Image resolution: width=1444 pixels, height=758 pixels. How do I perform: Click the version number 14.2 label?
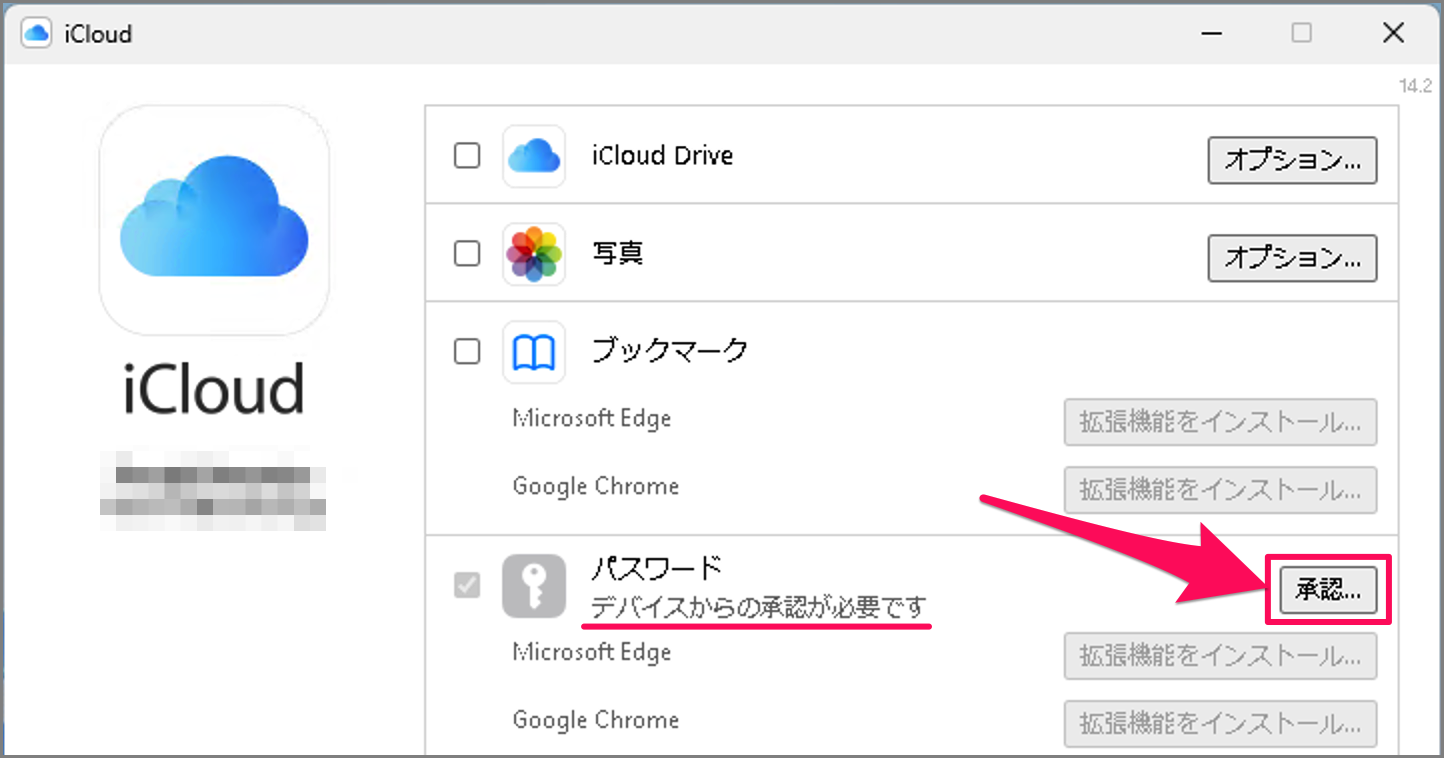point(1416,86)
